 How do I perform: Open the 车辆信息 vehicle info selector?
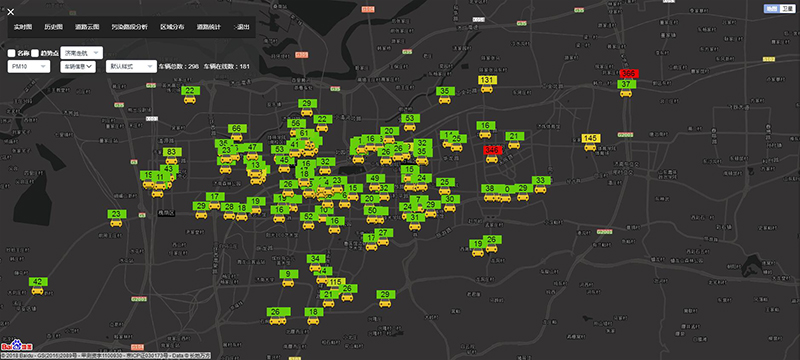[78, 66]
